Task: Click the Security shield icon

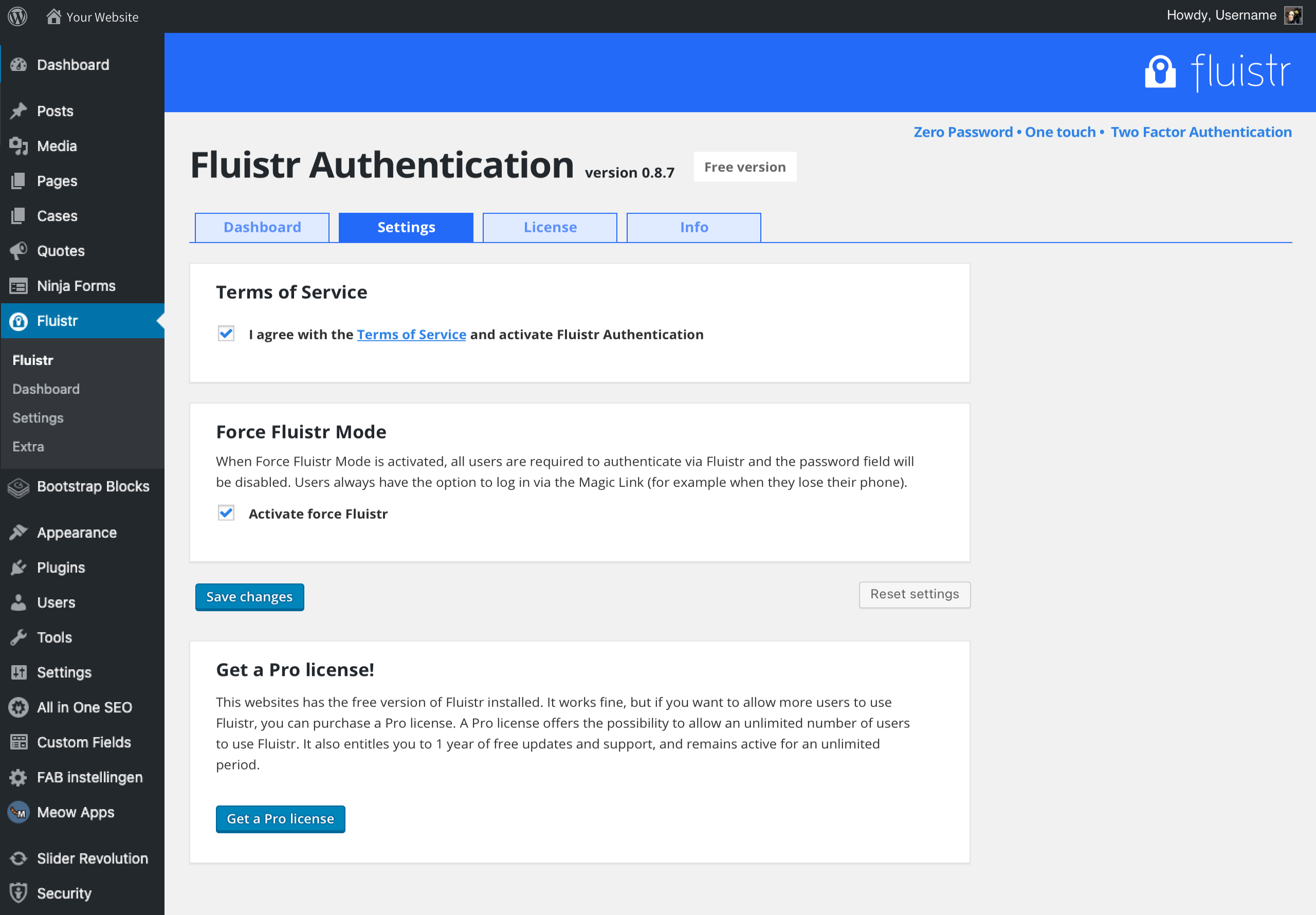Action: [x=19, y=894]
